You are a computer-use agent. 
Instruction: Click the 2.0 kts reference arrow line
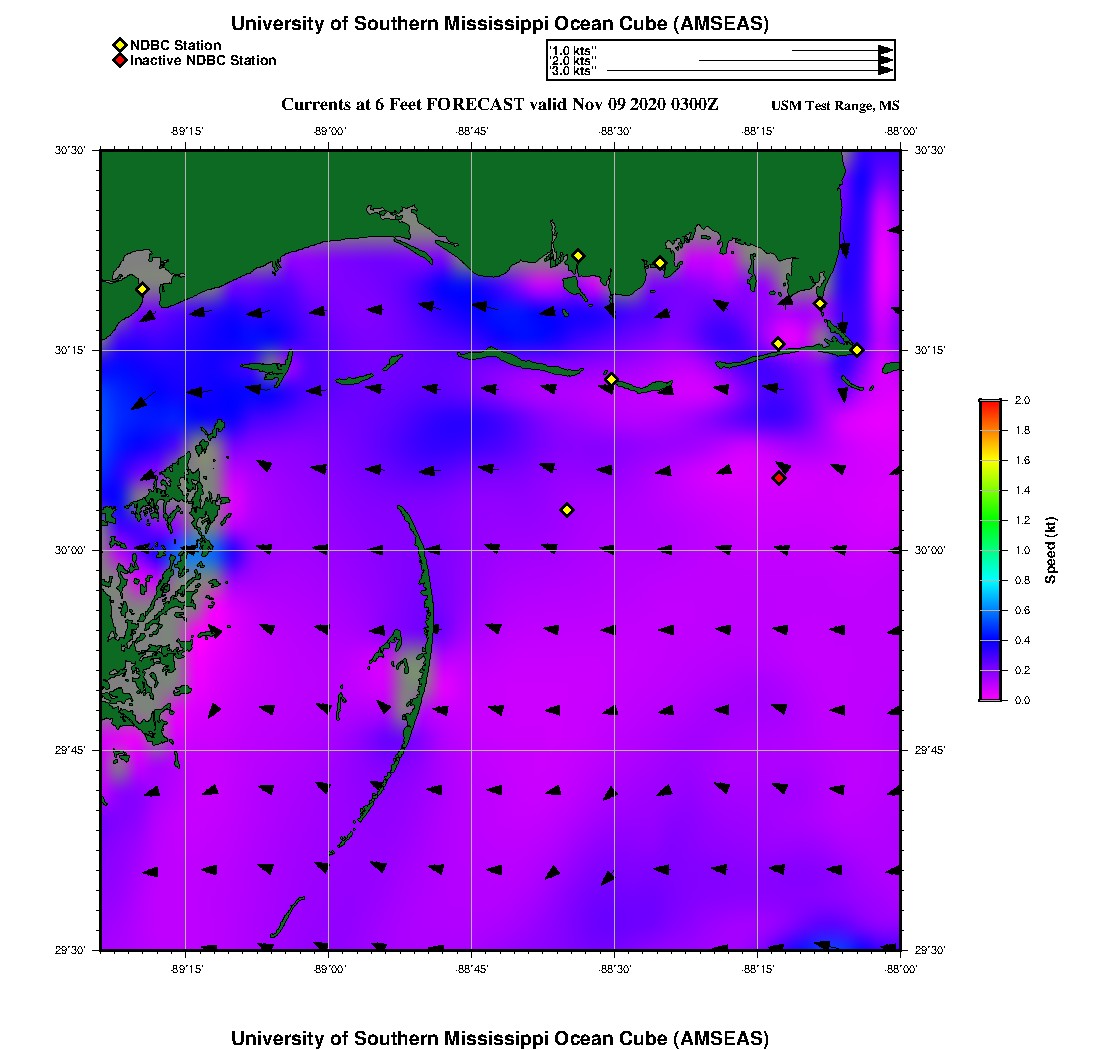click(x=788, y=60)
